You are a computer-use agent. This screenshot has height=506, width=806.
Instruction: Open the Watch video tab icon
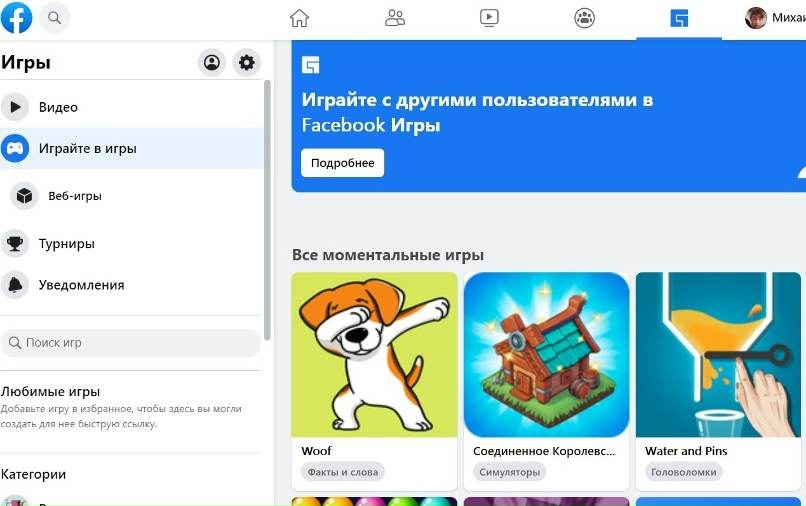click(x=489, y=18)
